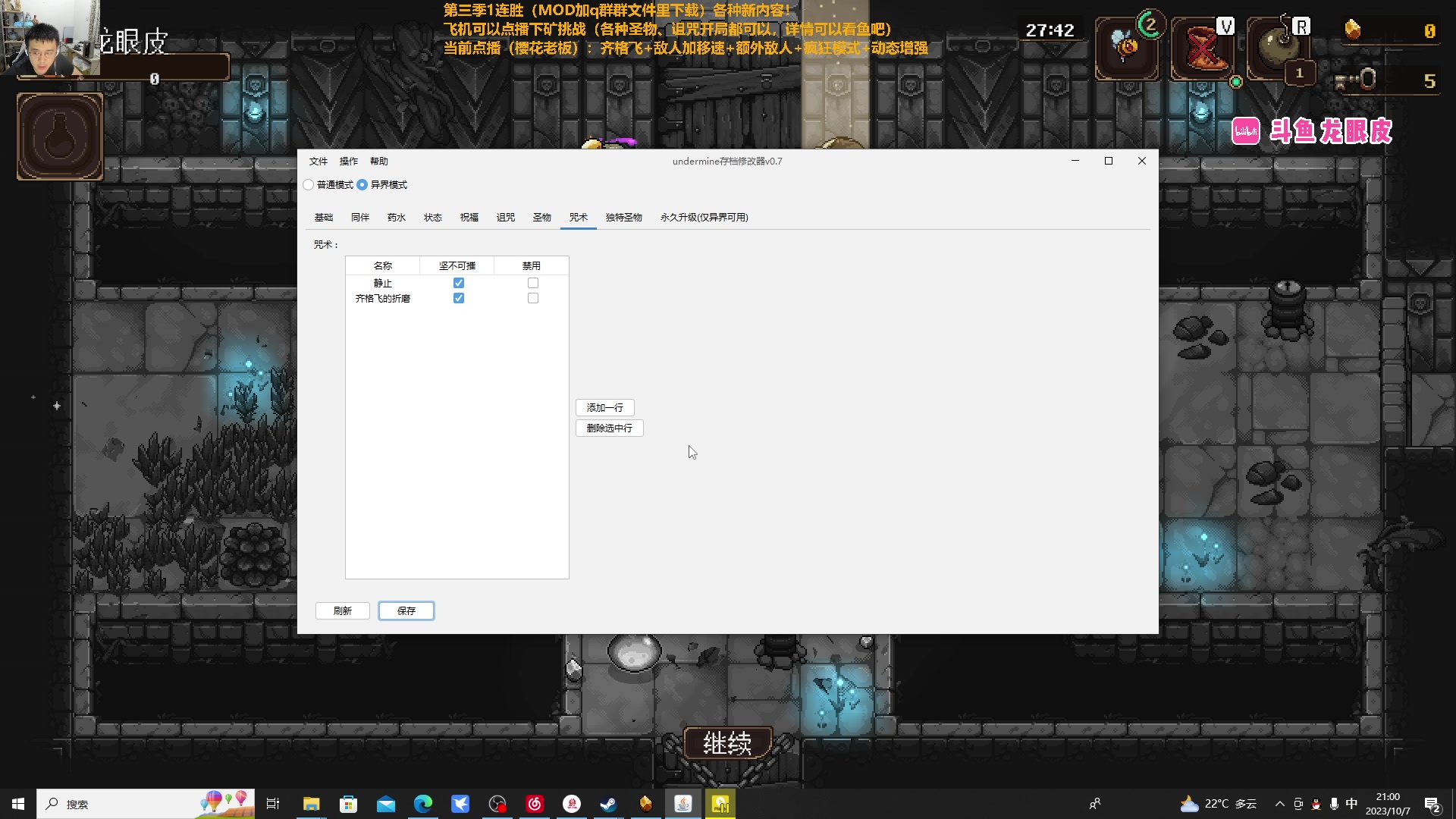Open the 永久升级(仅异界可用) tab
This screenshot has height=819, width=1456.
pyautogui.click(x=704, y=218)
